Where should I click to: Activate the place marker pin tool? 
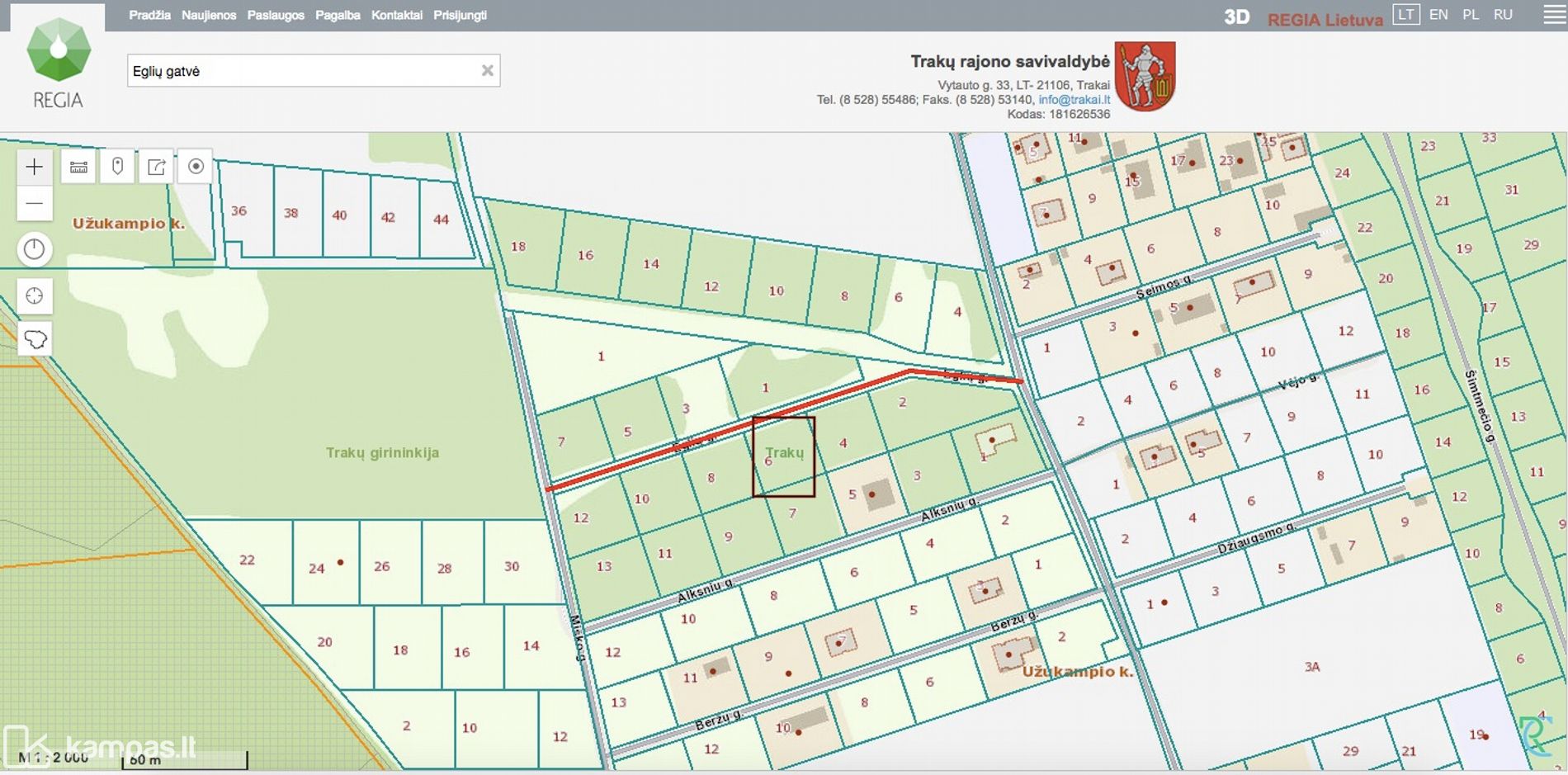118,167
